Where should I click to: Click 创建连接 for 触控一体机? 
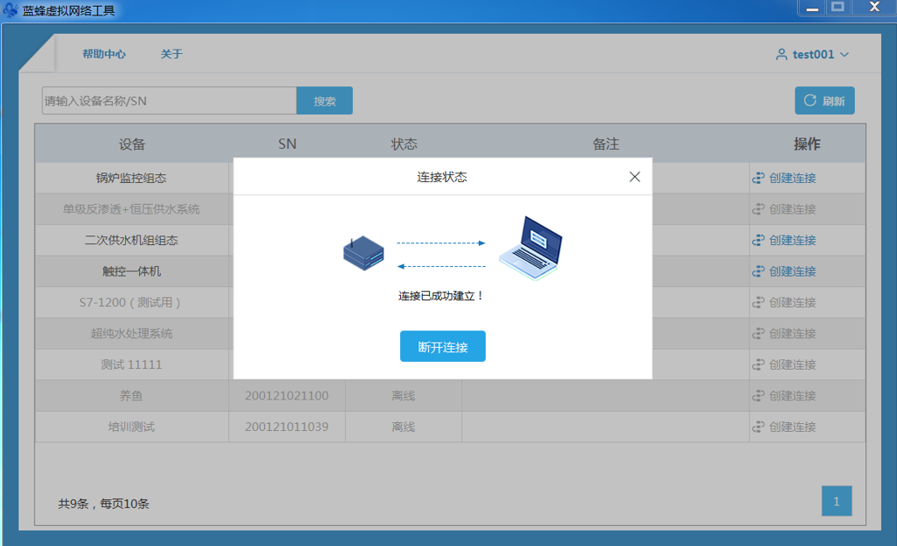[x=784, y=271]
